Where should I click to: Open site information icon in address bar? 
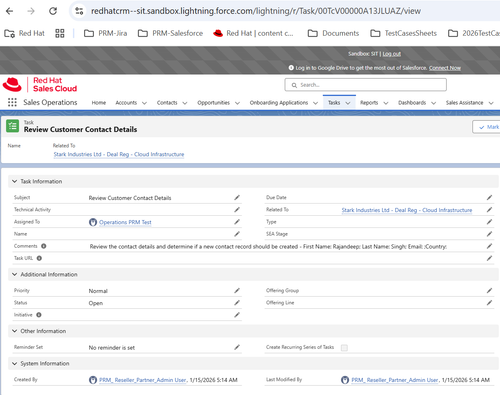click(79, 11)
